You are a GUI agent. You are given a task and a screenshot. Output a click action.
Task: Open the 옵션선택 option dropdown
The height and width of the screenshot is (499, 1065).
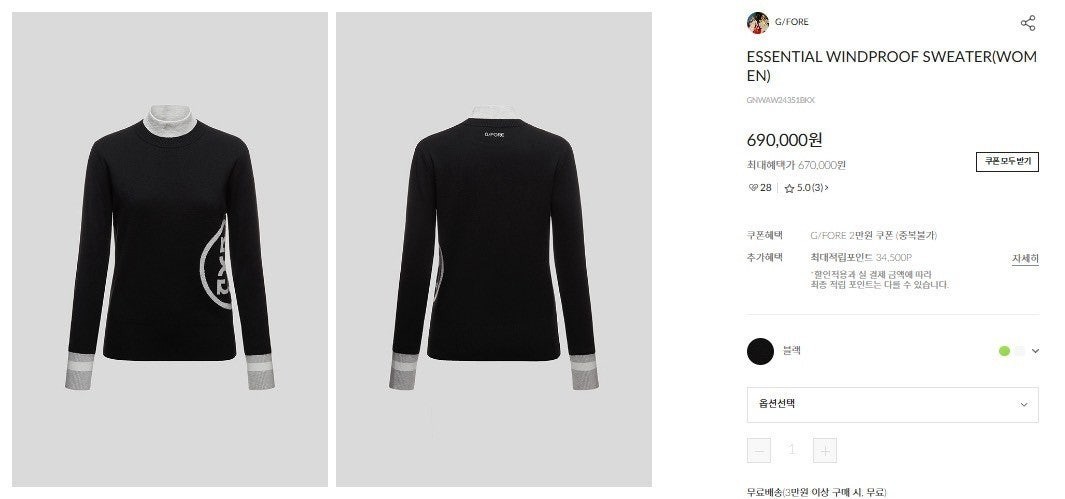892,405
